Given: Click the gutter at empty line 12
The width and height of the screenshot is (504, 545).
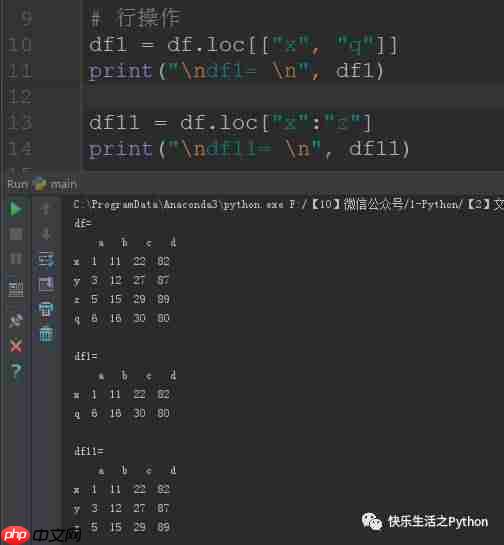Looking at the screenshot, I should click(x=20, y=97).
